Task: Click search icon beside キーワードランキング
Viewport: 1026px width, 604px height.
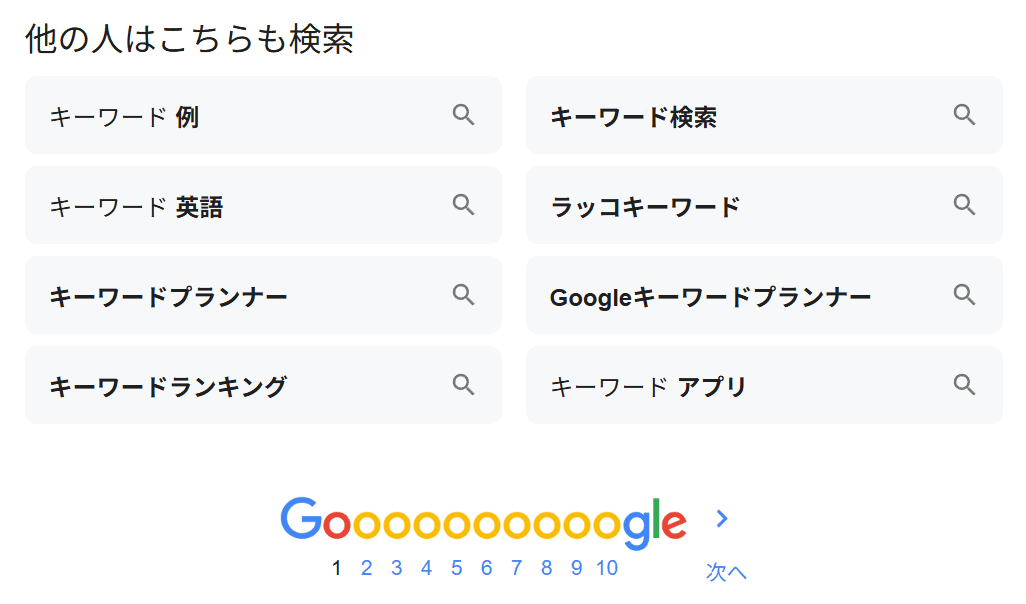Action: [x=463, y=385]
